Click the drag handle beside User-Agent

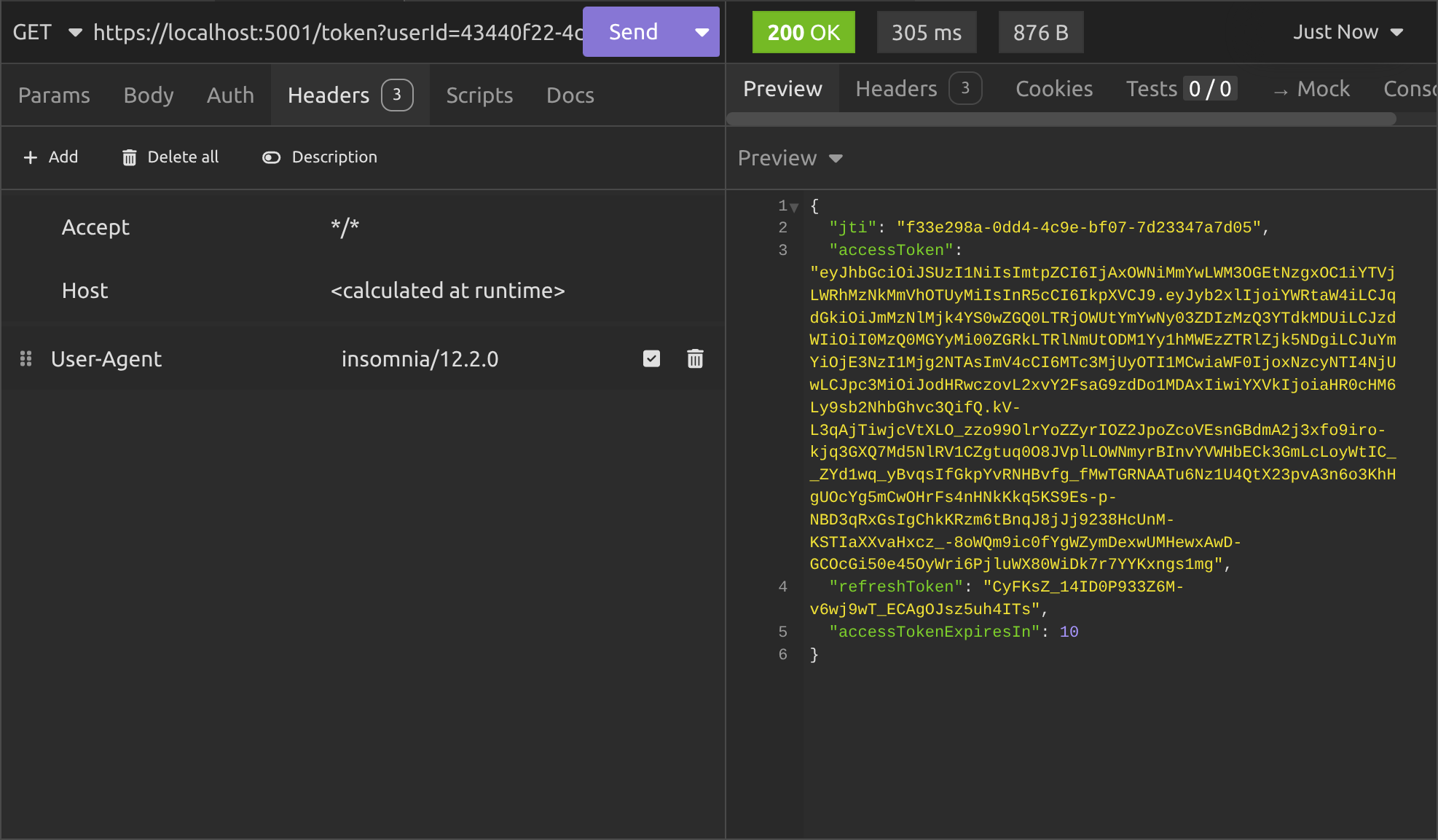click(x=26, y=358)
